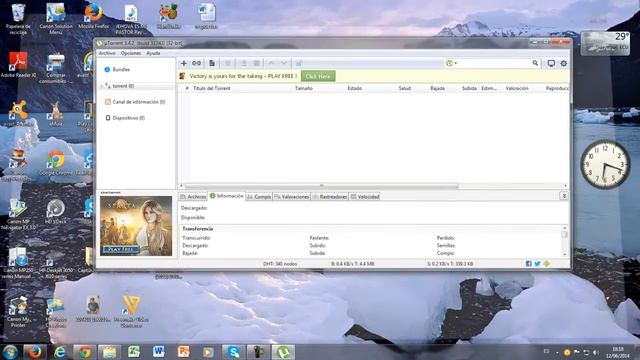Click the Remove torrent trash icon

tap(228, 63)
